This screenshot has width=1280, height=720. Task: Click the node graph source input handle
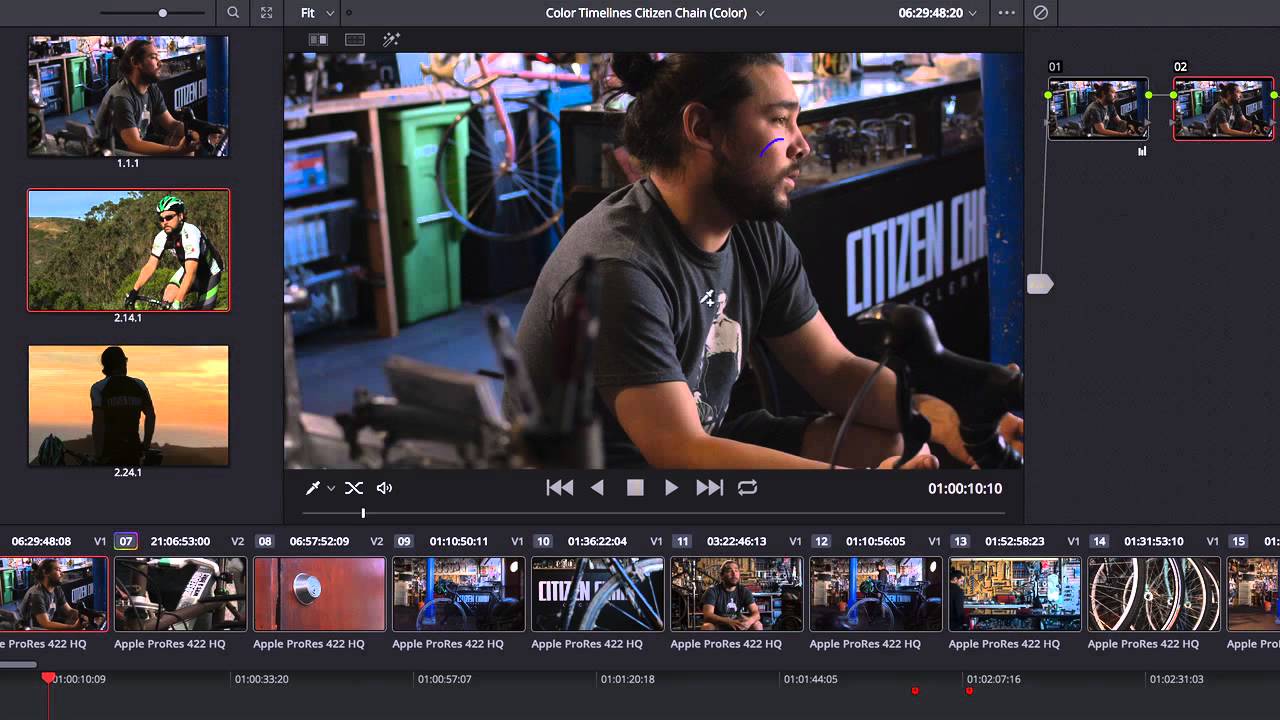(x=1040, y=285)
